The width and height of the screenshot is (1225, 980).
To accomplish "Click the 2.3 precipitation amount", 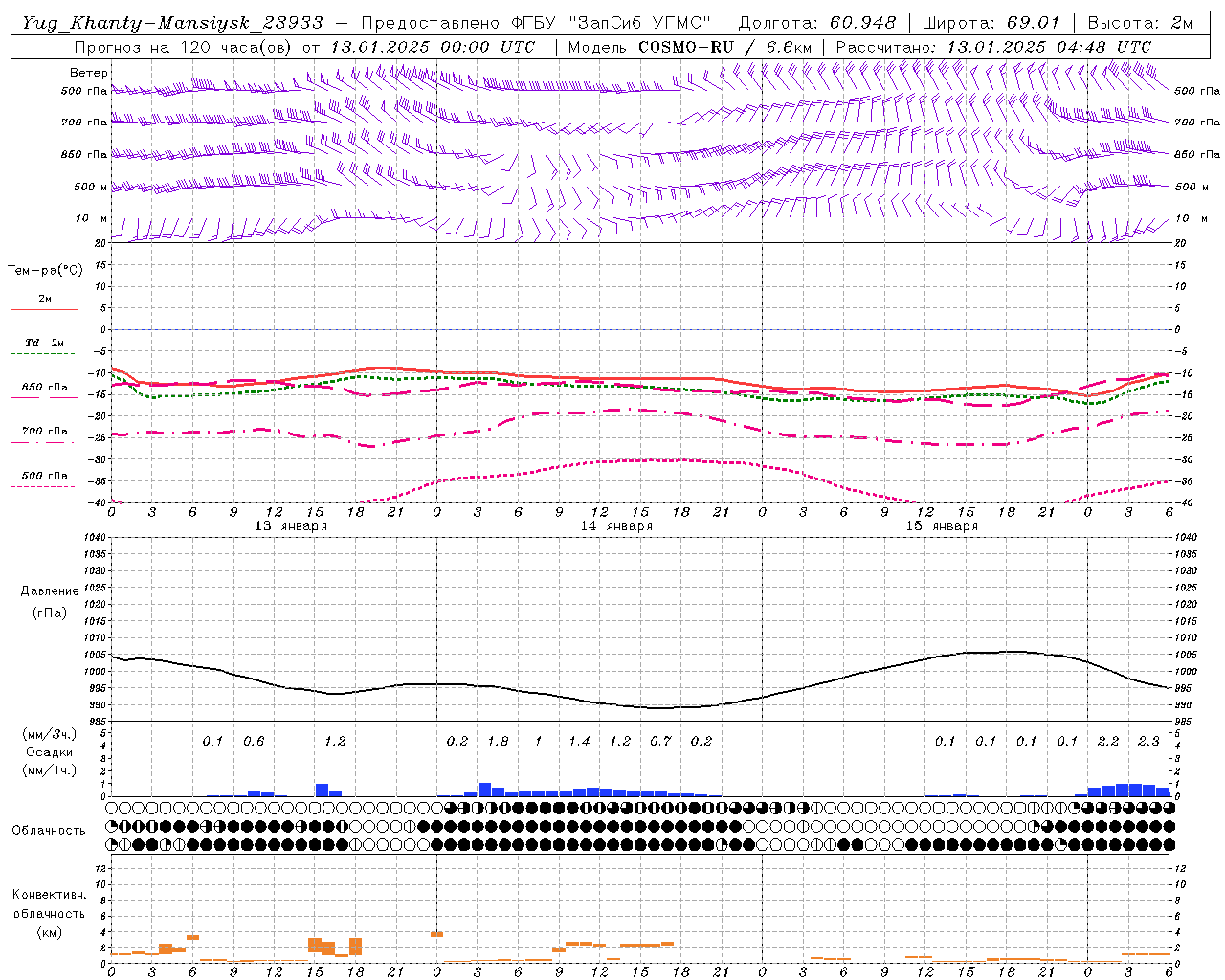I will (x=1148, y=742).
